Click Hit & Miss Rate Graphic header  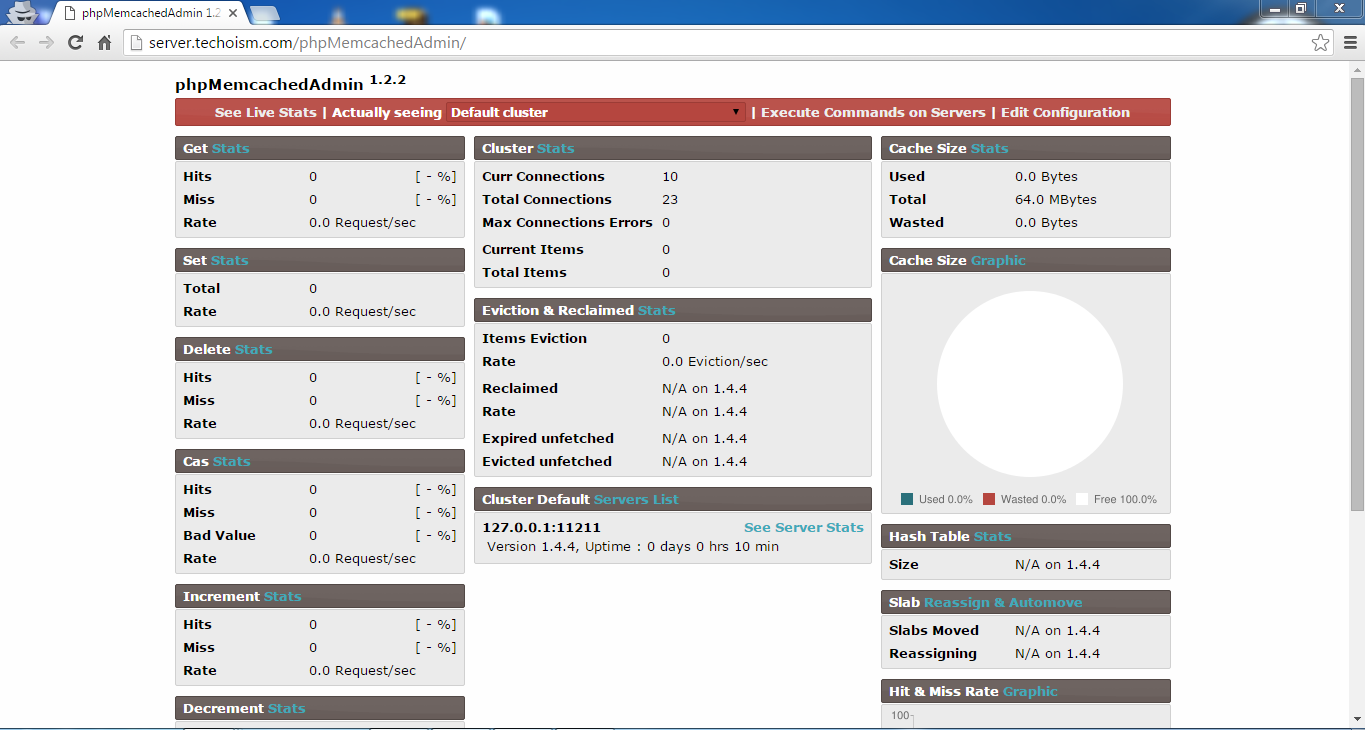coord(1026,691)
